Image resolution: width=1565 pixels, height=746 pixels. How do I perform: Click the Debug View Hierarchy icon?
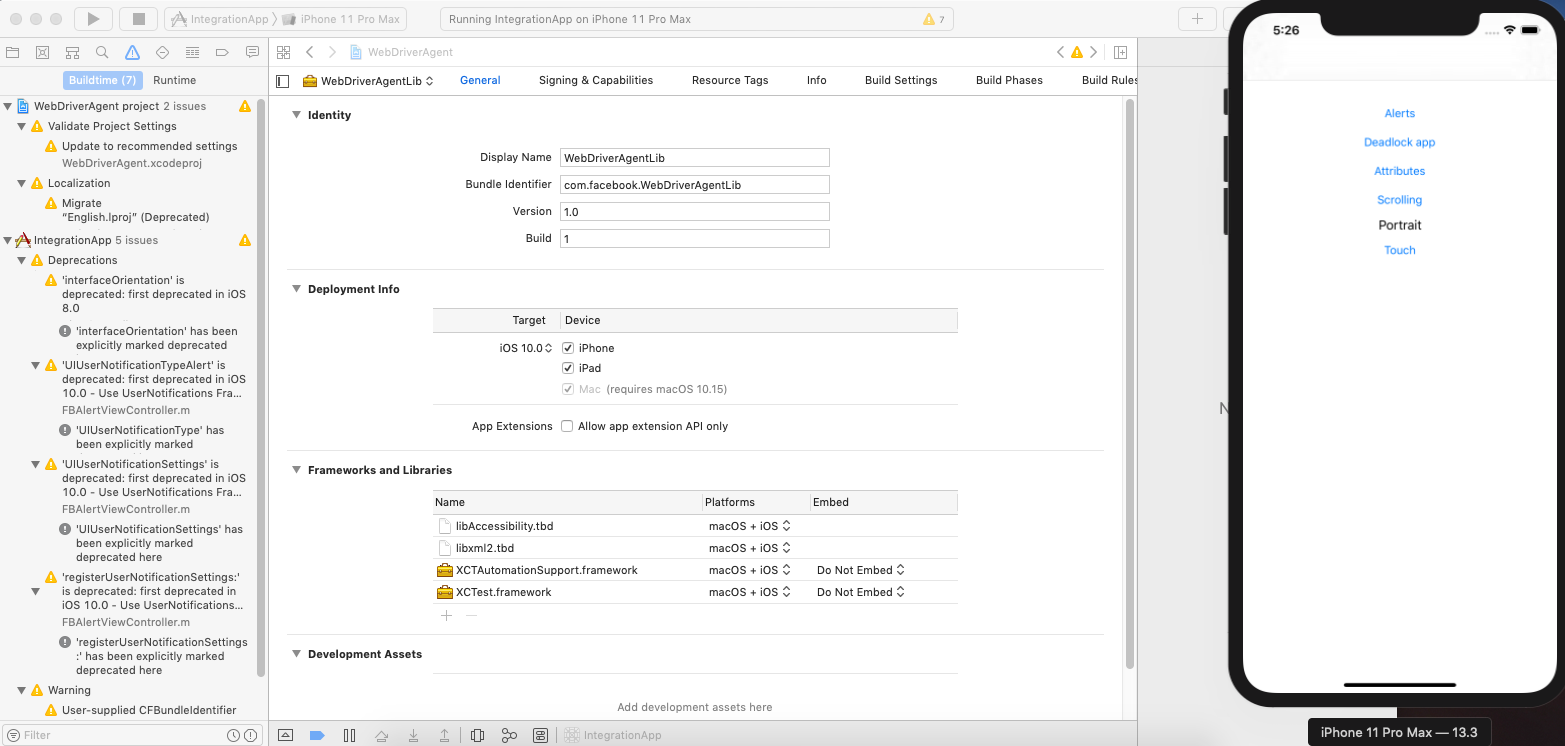[x=477, y=735]
